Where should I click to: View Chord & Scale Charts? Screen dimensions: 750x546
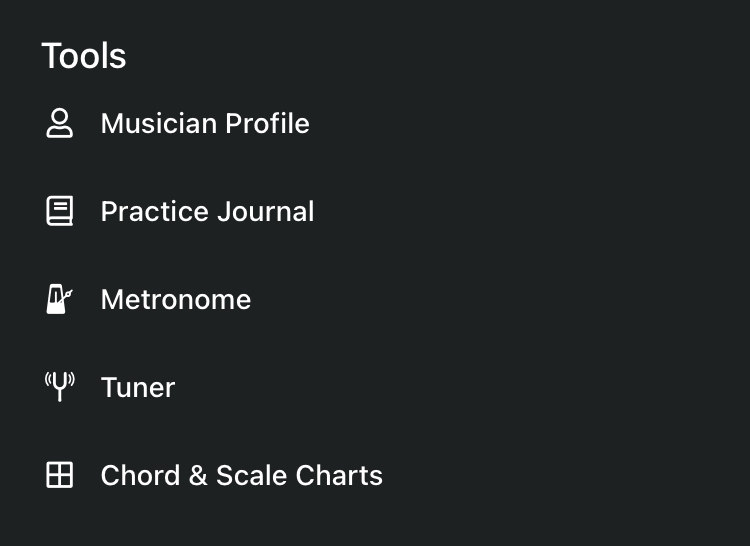point(375,475)
